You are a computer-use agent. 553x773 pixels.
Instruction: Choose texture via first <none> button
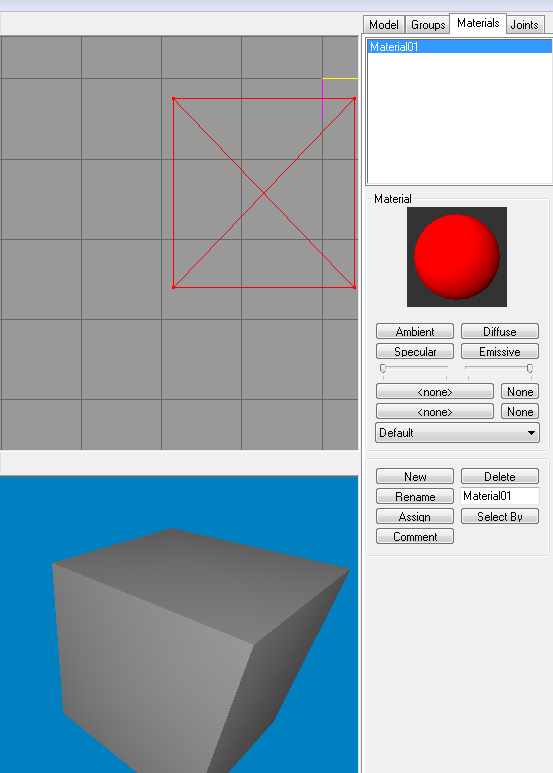(435, 391)
